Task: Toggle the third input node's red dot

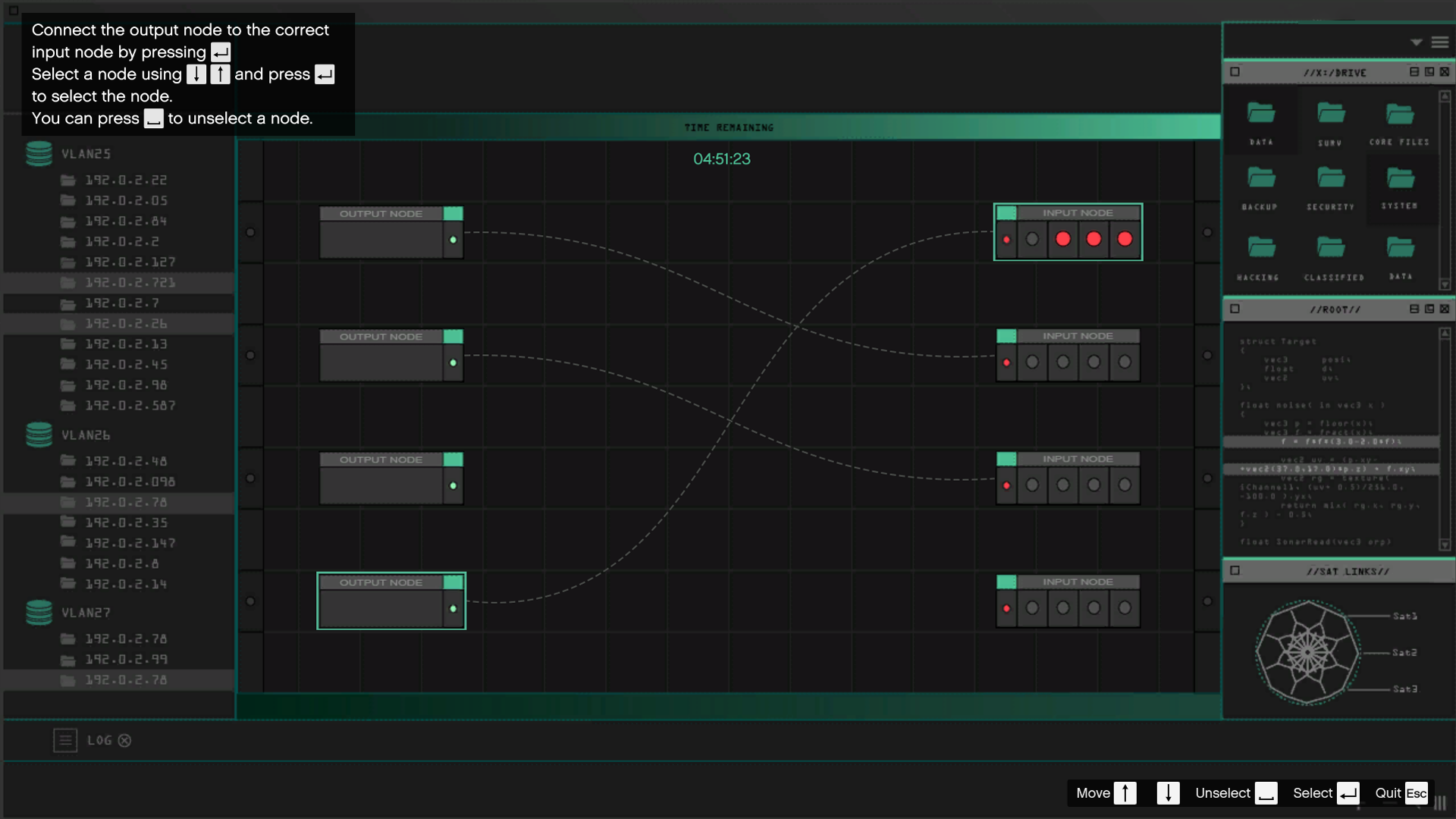Action: point(1006,485)
